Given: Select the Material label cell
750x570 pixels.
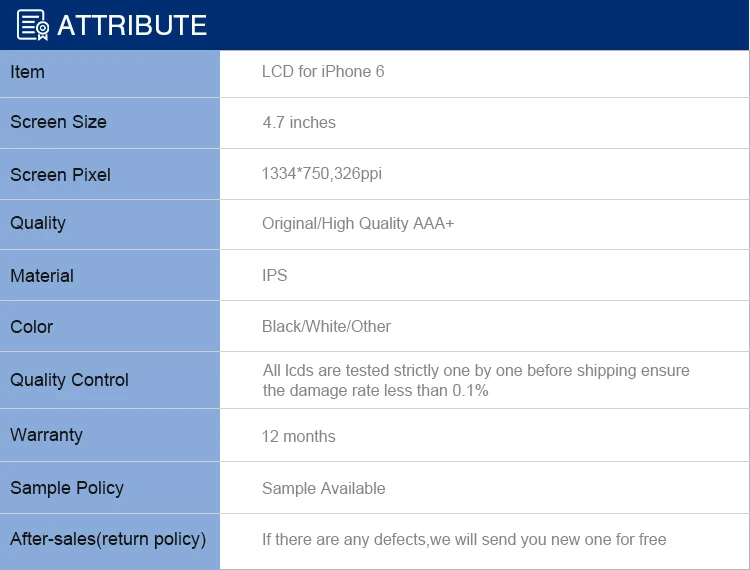Looking at the screenshot, I should click(x=42, y=276).
